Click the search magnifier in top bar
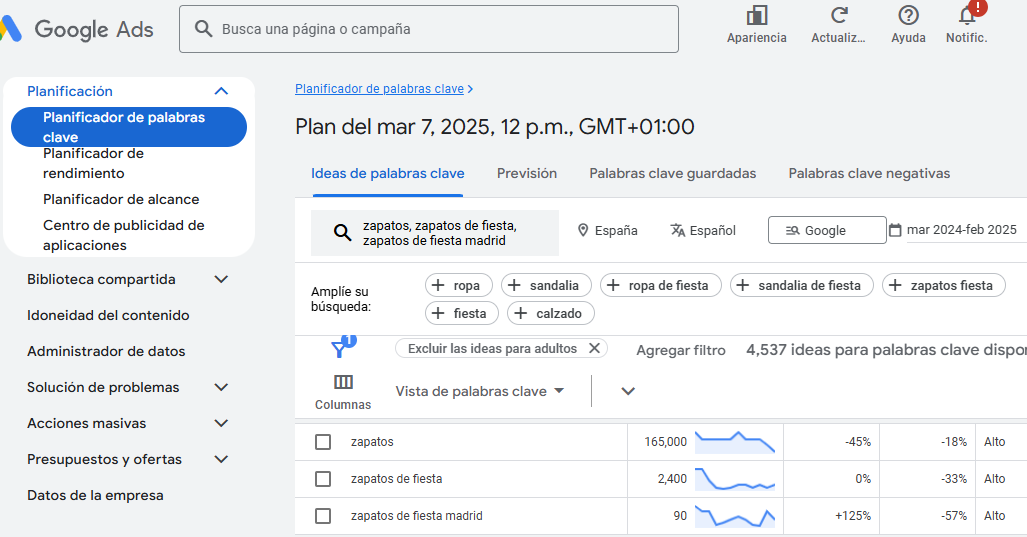The width and height of the screenshot is (1027, 537). (204, 29)
